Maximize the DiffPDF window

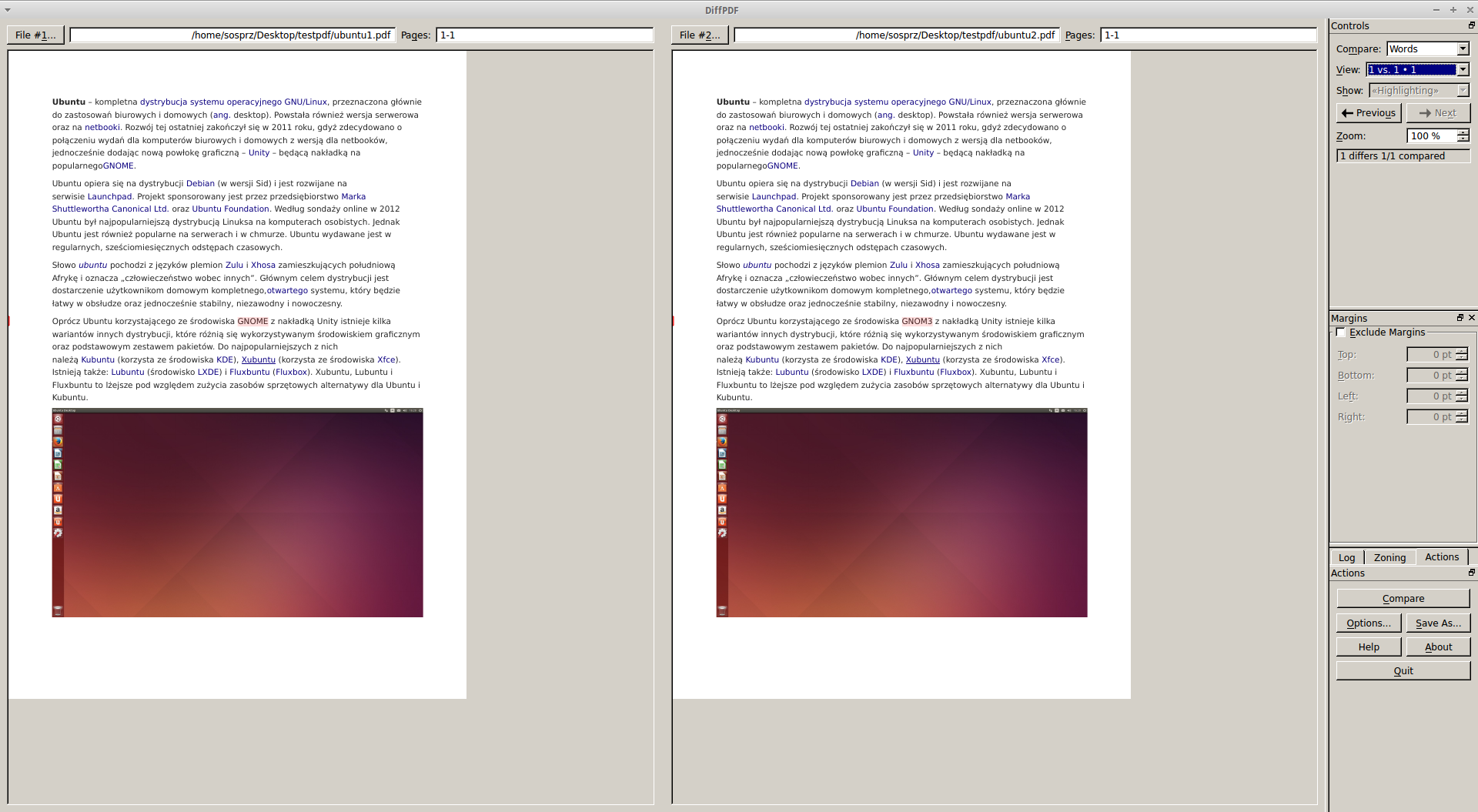click(x=1453, y=10)
